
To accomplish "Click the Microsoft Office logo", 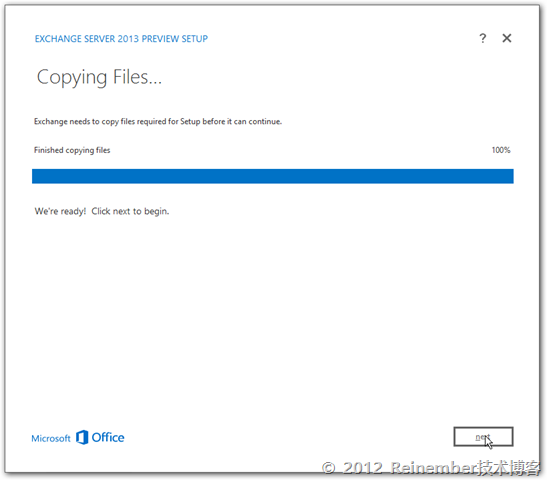I will (x=78, y=437).
